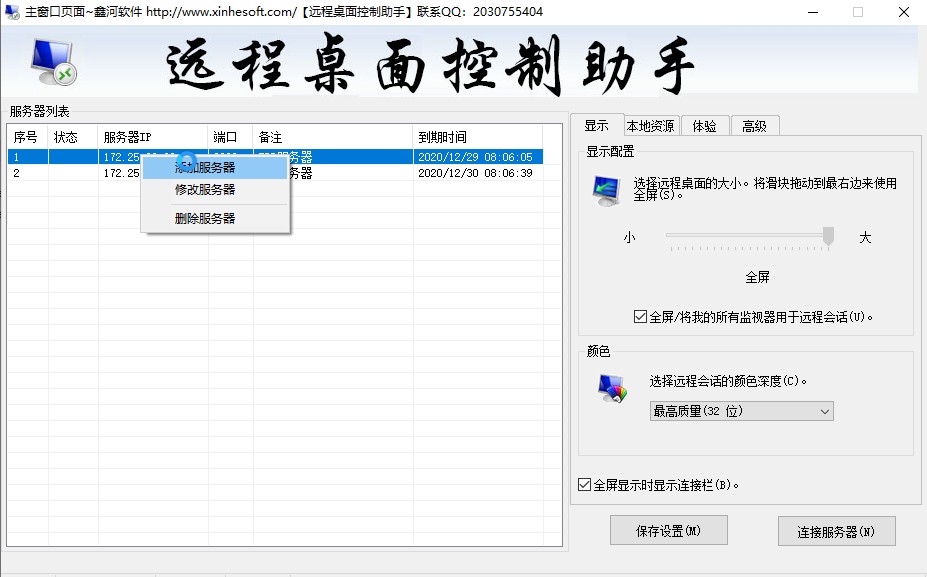Click the 保存设置 button
The image size is (927, 577).
[x=668, y=530]
